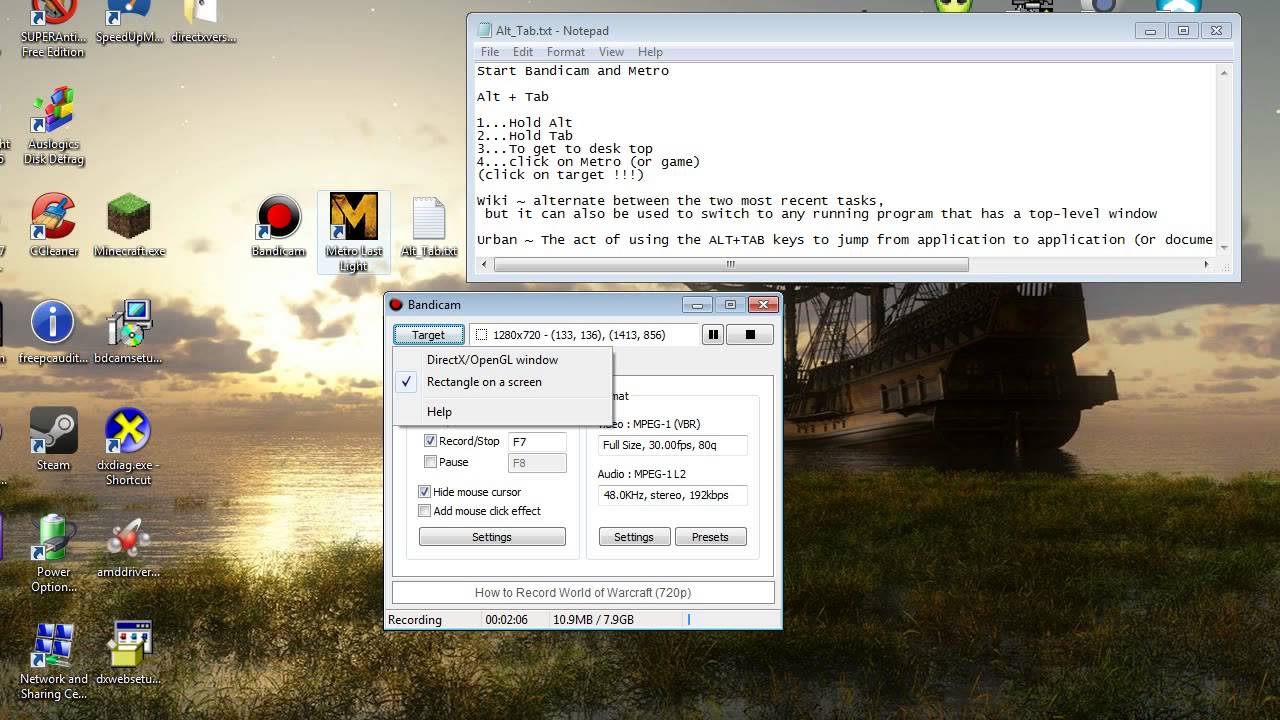Screen dimensions: 1280x720
Task: Click the Full Size, 30.00fps, 80q field
Action: coord(672,445)
